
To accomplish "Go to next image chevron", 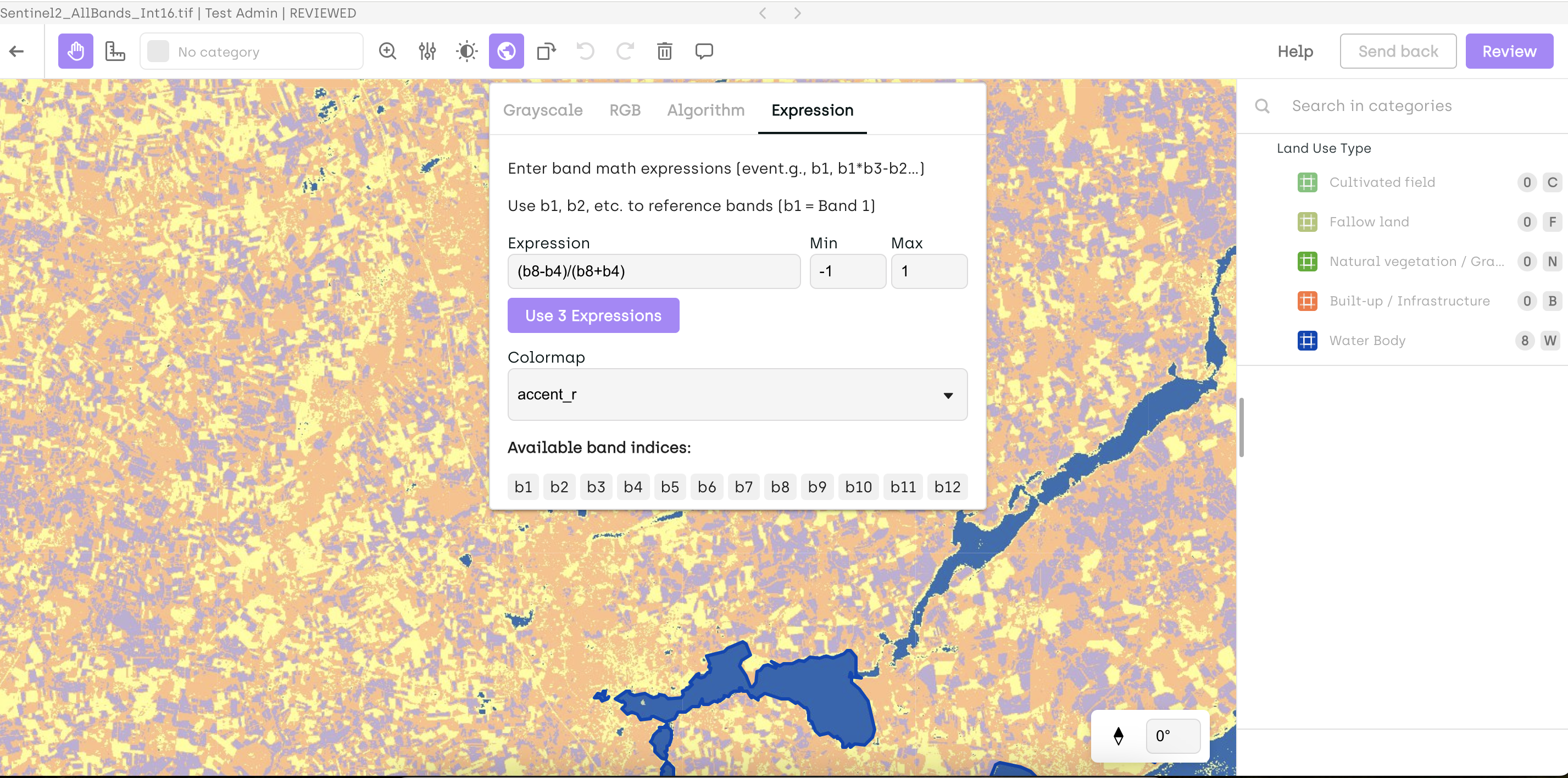I will coord(797,13).
